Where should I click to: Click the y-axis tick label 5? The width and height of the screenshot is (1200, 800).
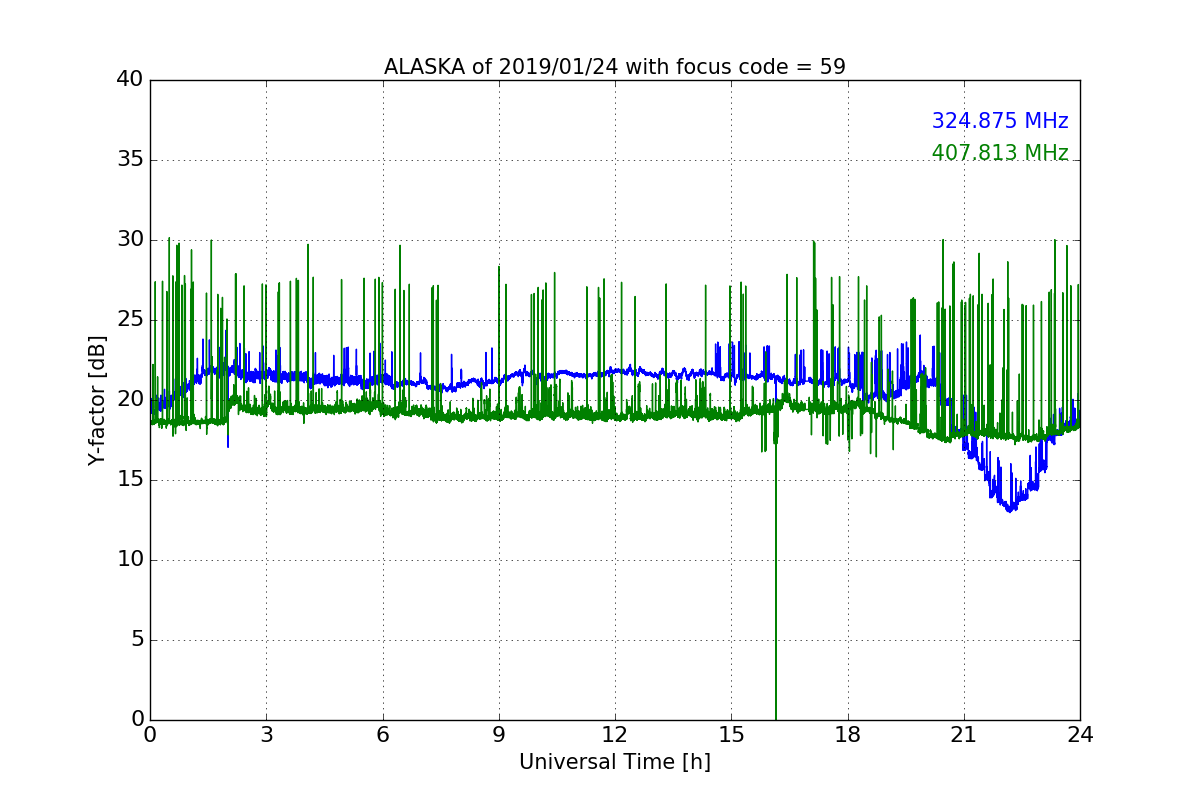(137, 639)
